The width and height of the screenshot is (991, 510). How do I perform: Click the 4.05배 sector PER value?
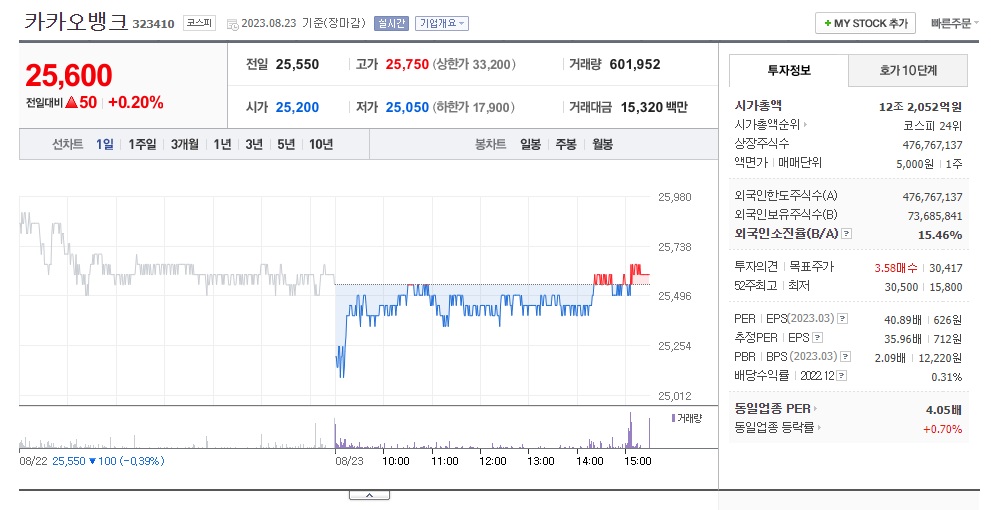point(944,410)
